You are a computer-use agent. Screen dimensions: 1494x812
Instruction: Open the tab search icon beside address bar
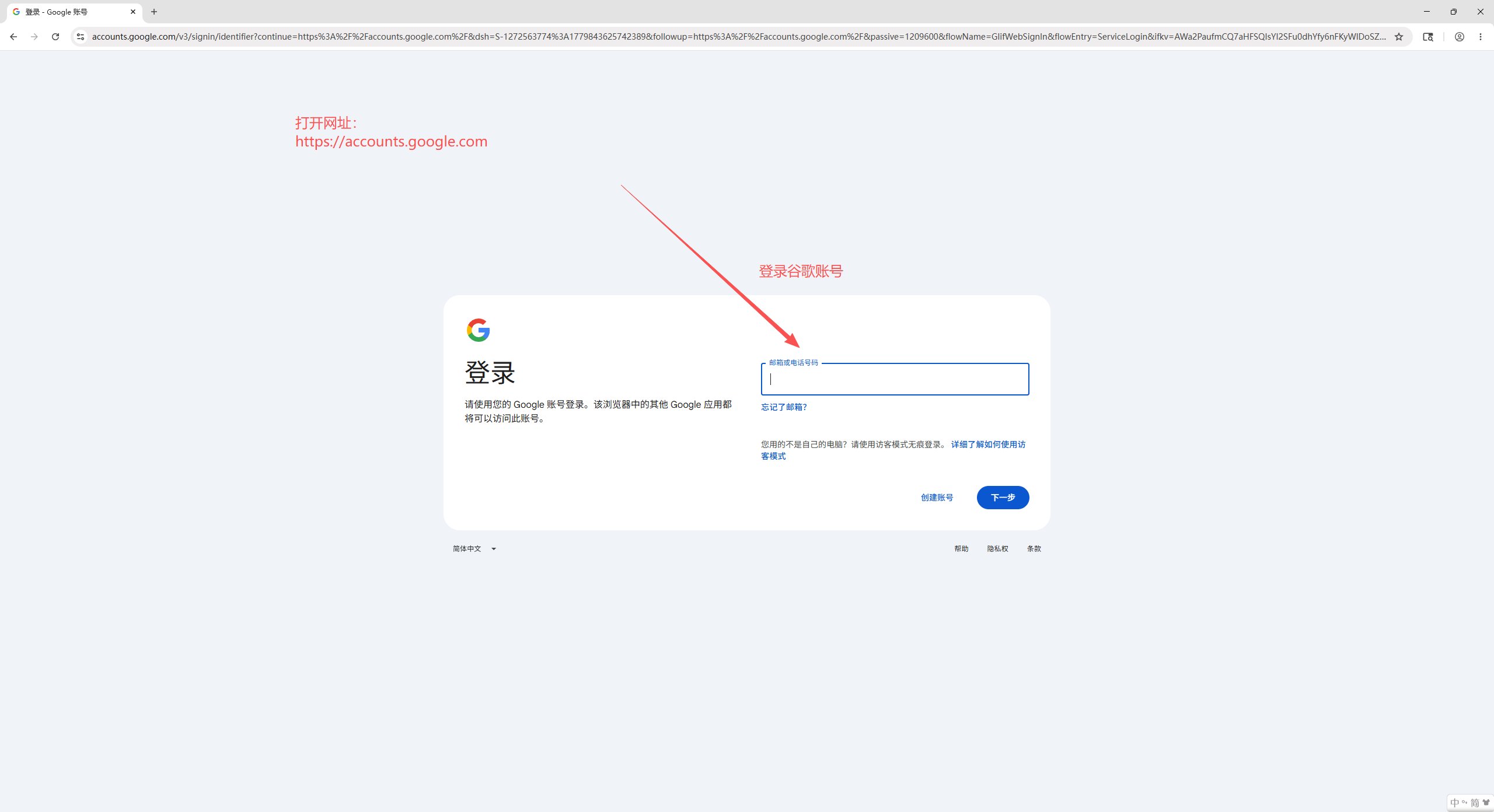[x=1428, y=37]
